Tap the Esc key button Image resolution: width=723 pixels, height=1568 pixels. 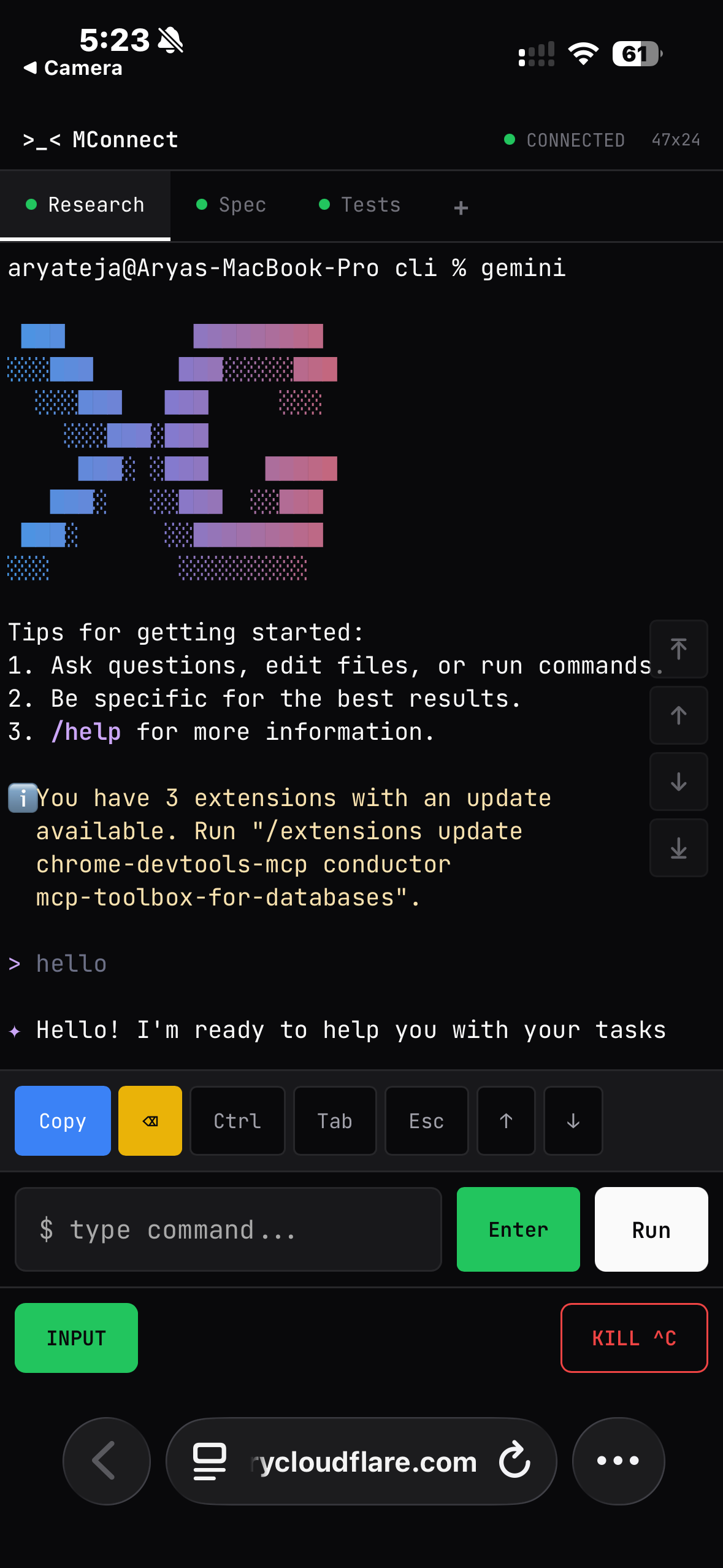click(427, 1121)
